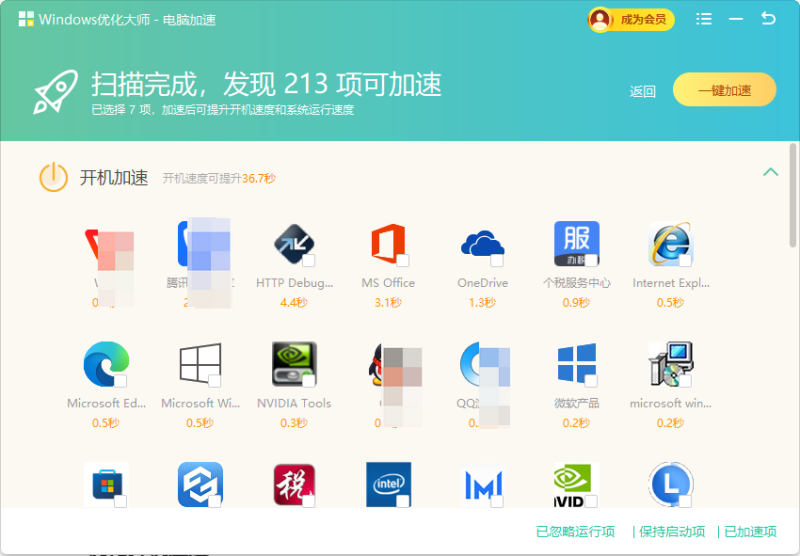Screen dimensions: 800x556
Task: Toggle the Internet Explorer checkbox
Action: (685, 261)
